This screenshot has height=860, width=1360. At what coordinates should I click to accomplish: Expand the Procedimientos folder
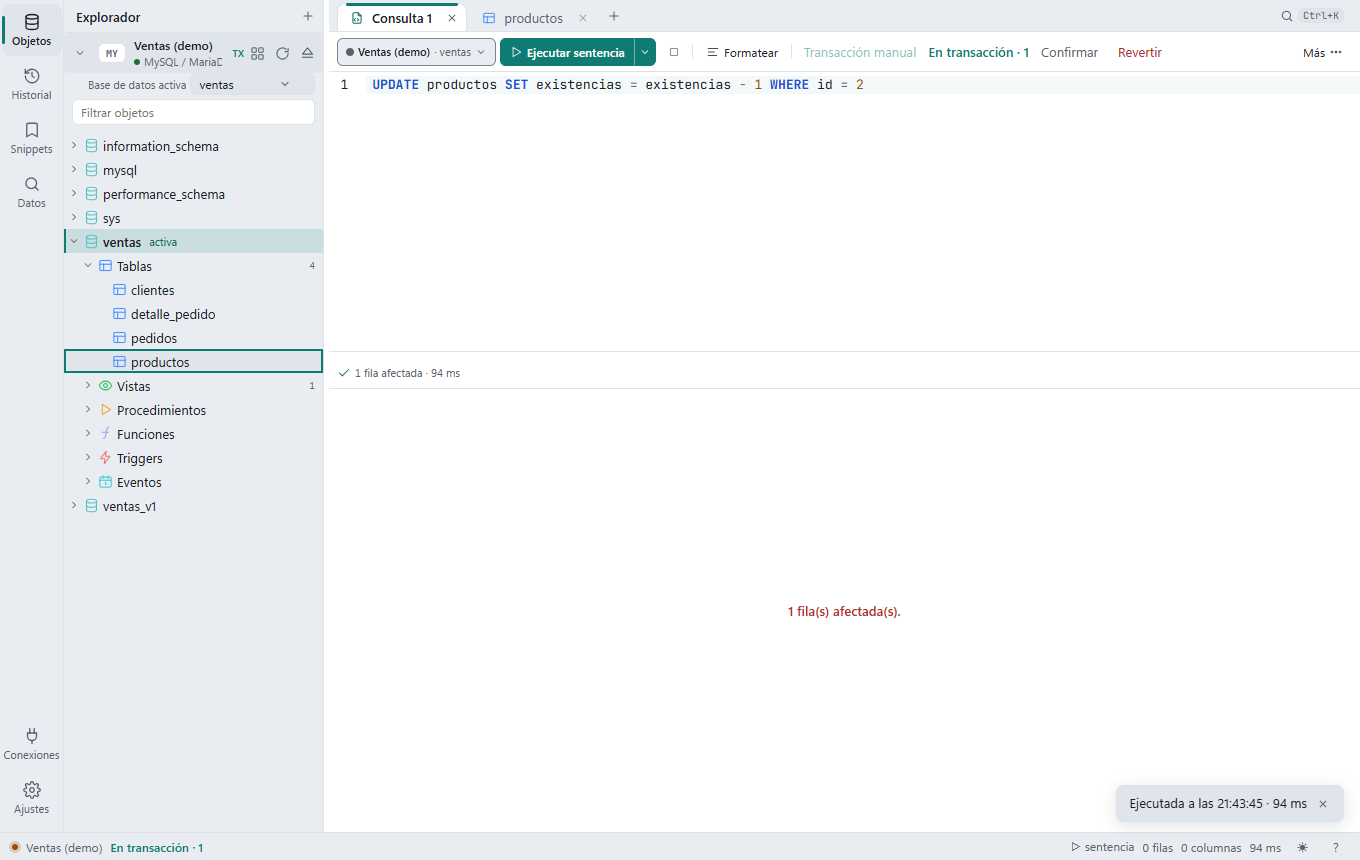pos(88,410)
